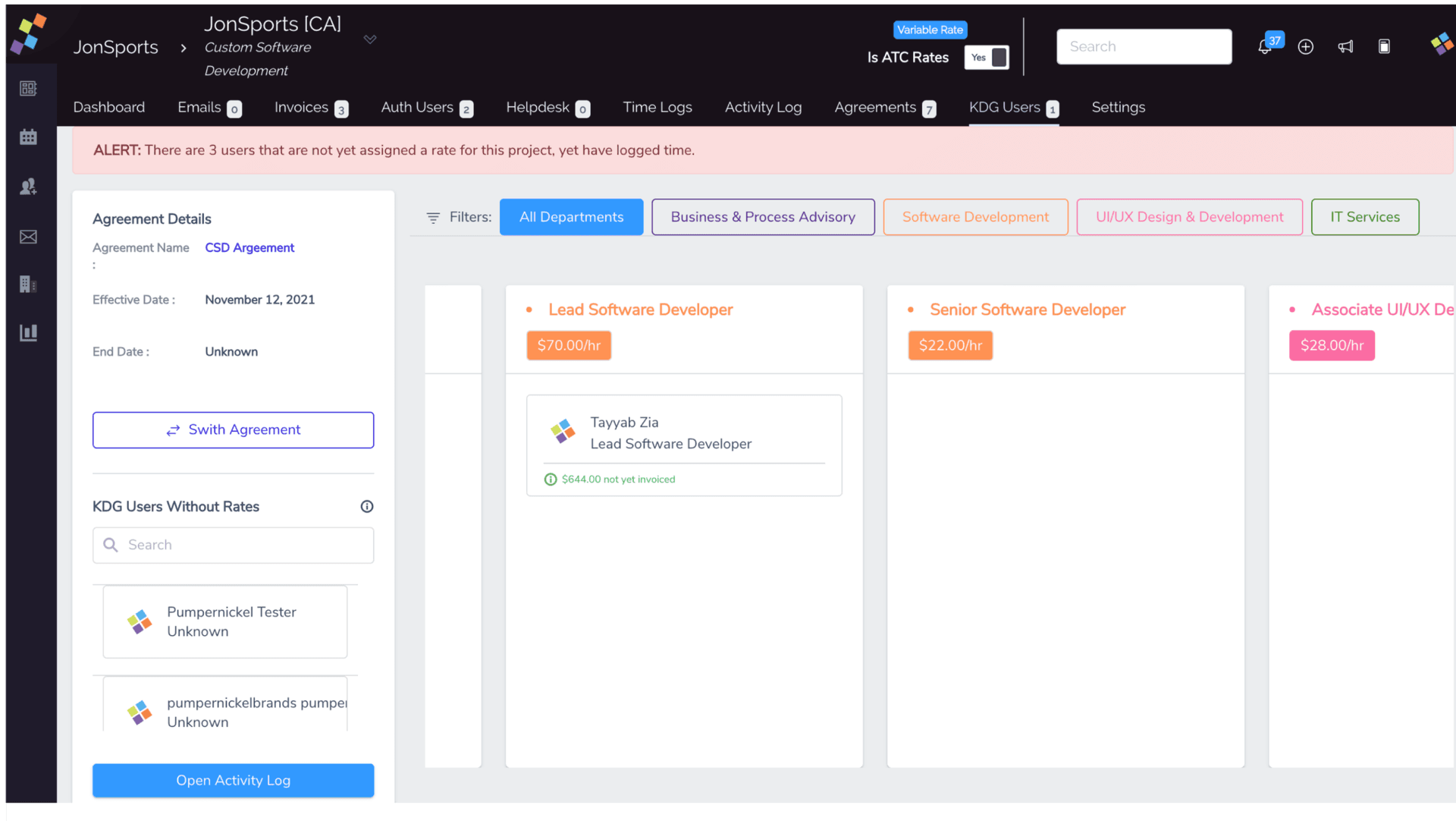Open the users icon in left sidebar
Screen dimensions: 1456x821
28,187
